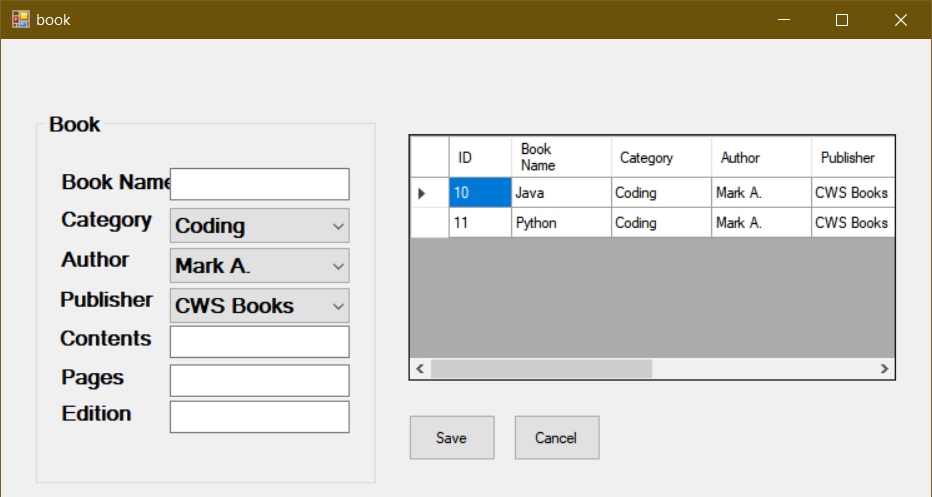Click the Cancel button
Screen dimensions: 932x497
tap(557, 438)
